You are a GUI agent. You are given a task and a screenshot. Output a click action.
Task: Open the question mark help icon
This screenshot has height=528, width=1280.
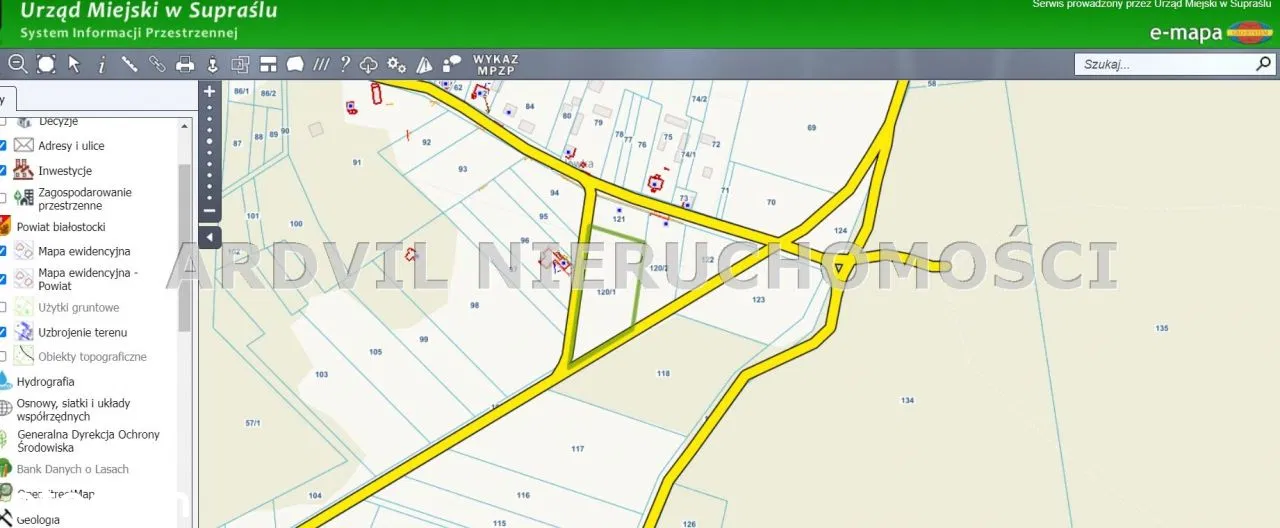[x=345, y=64]
